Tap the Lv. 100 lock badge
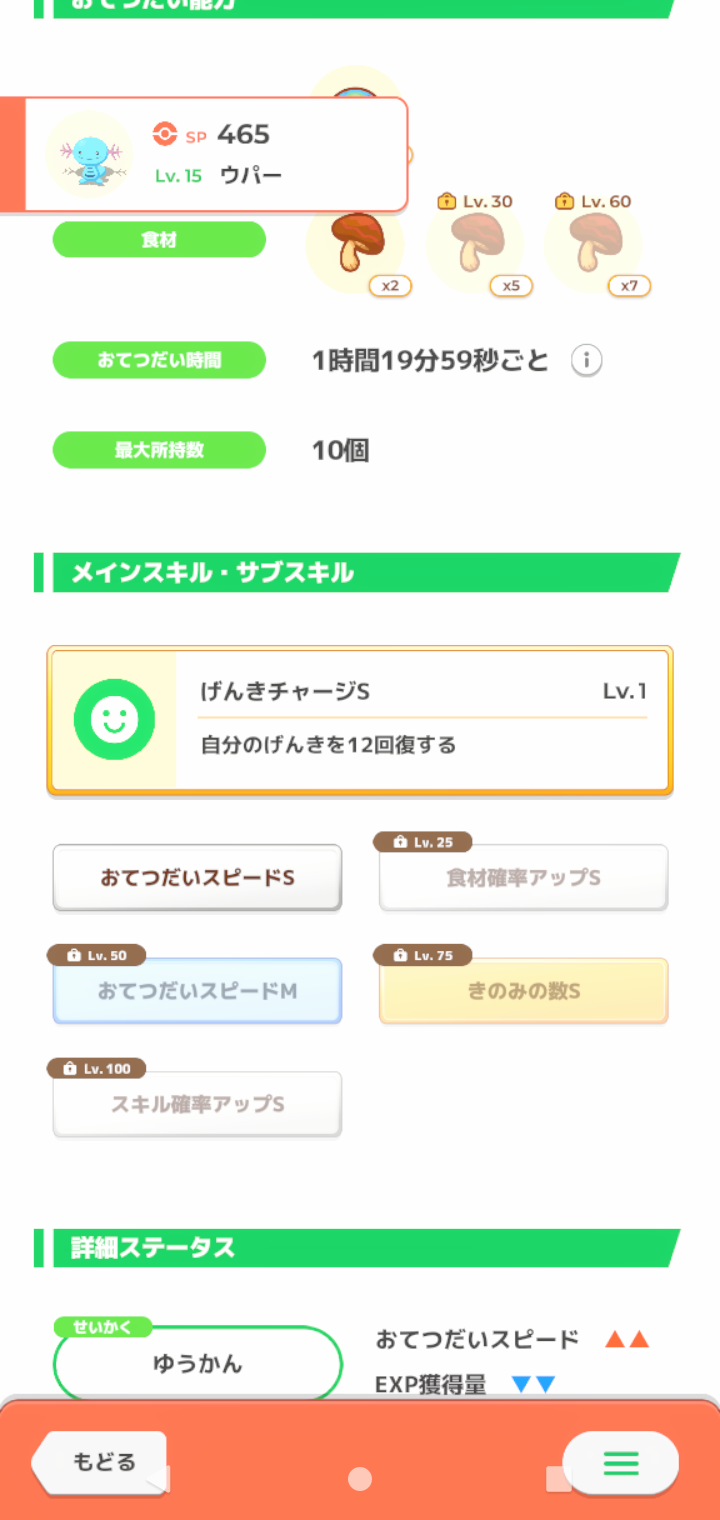Screen dimensions: 720x1520 97,1068
